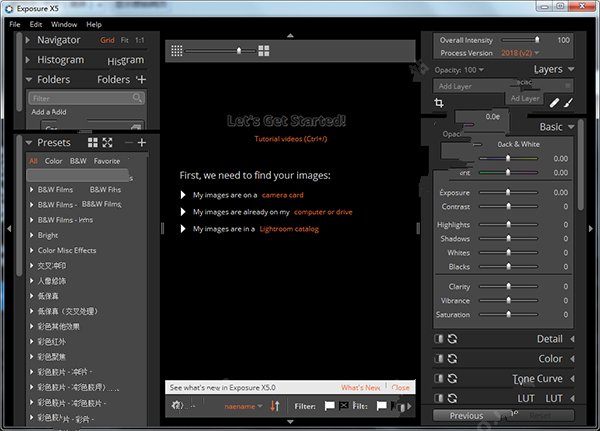This screenshot has width=600, height=431.
Task: Collapse the Basic panel
Action: coord(571,127)
